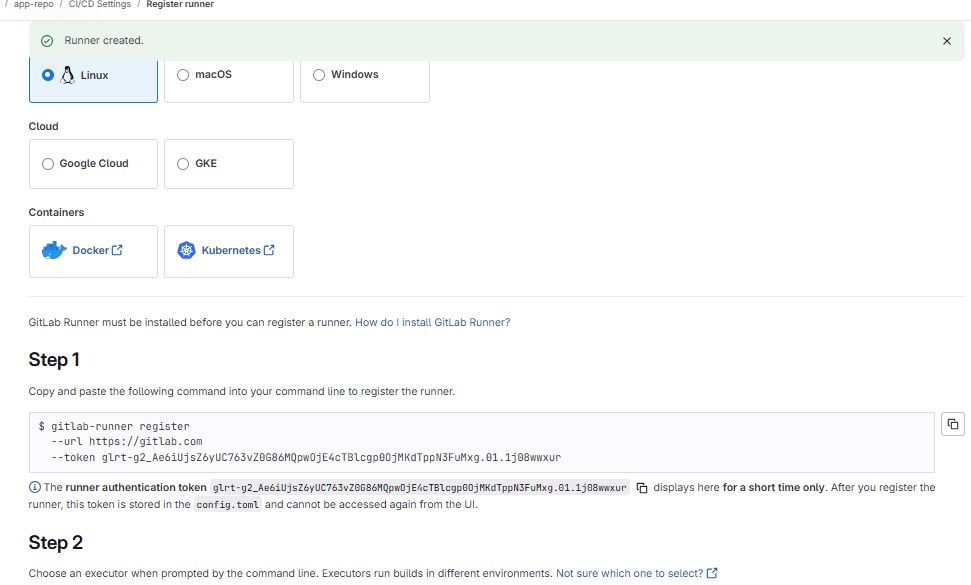
Task: Open CI/CD Settings breadcrumb
Action: (x=100, y=4)
